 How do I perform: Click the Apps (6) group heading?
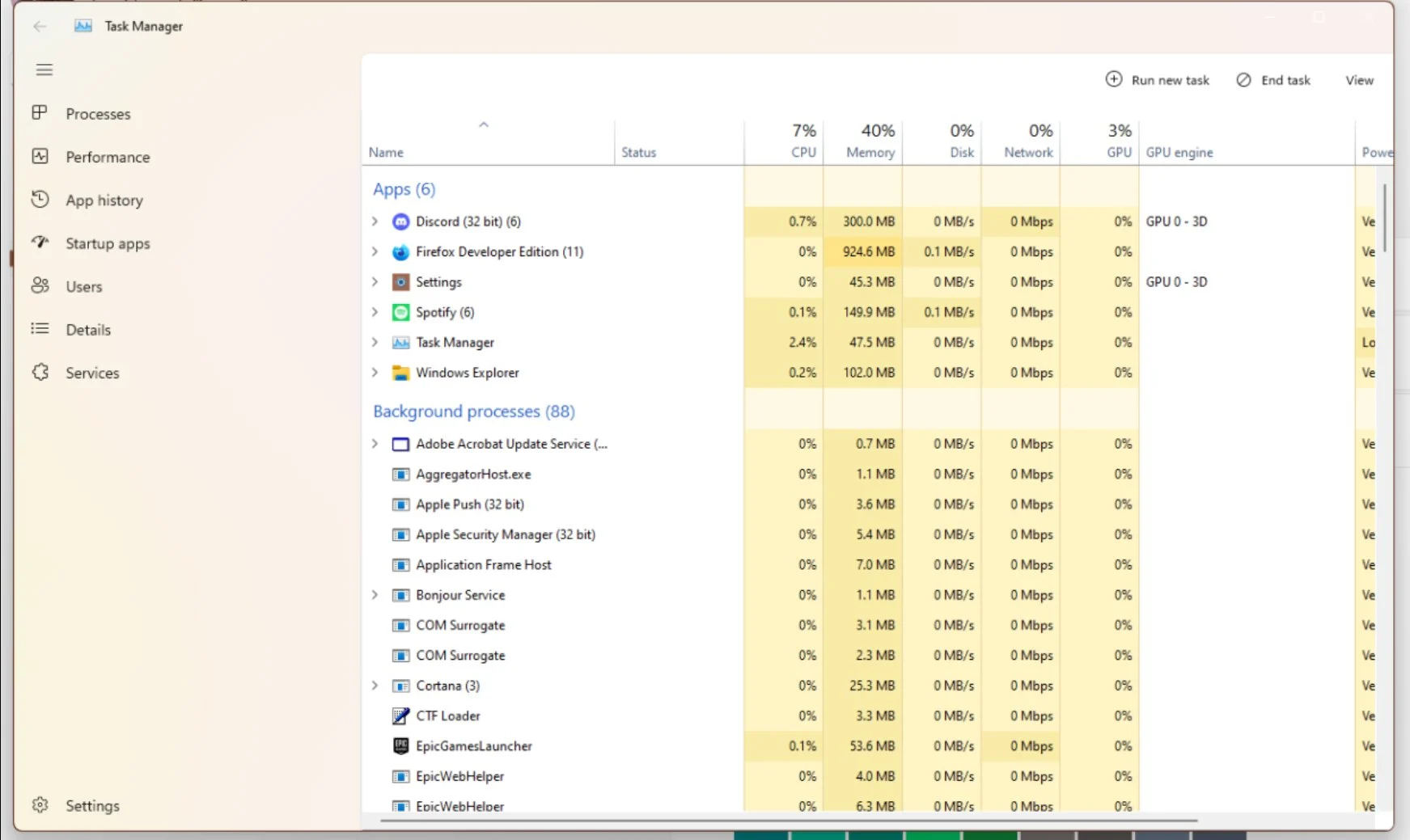(404, 189)
